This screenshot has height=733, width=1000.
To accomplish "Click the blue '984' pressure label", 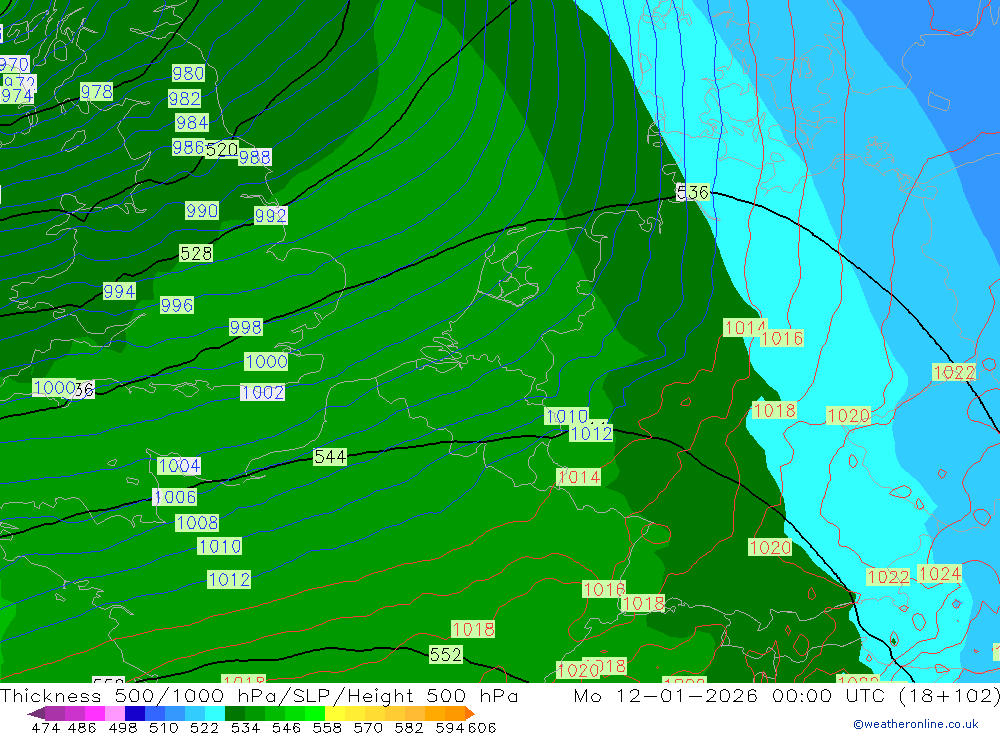I will [x=192, y=122].
